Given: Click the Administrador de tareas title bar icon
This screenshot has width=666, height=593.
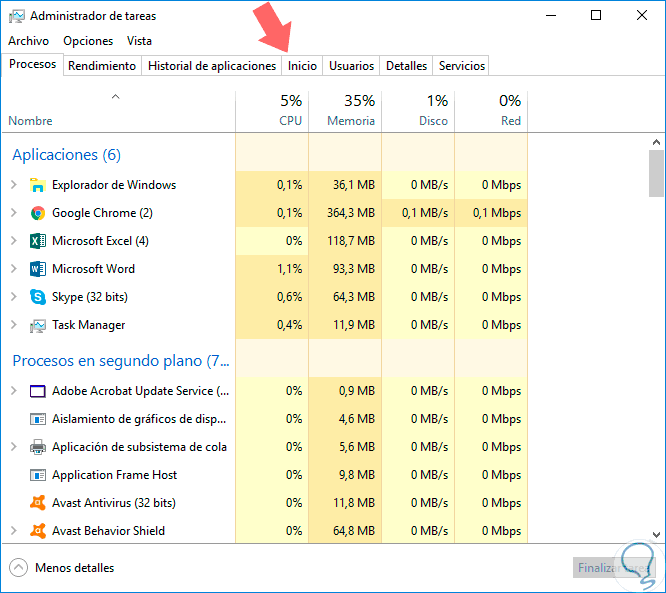Looking at the screenshot, I should point(17,16).
